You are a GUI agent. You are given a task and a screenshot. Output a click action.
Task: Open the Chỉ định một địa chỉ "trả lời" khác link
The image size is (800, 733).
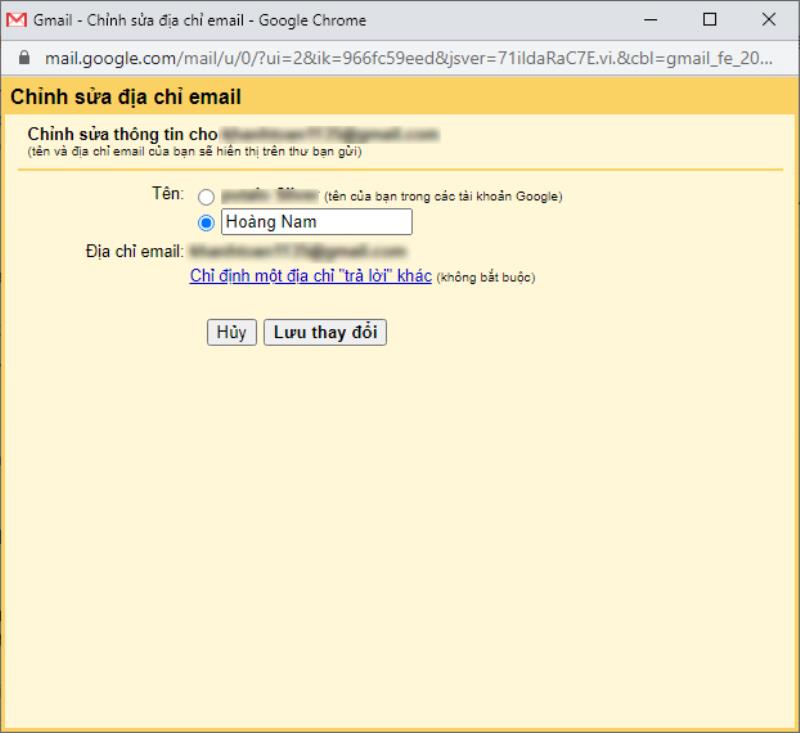point(310,276)
